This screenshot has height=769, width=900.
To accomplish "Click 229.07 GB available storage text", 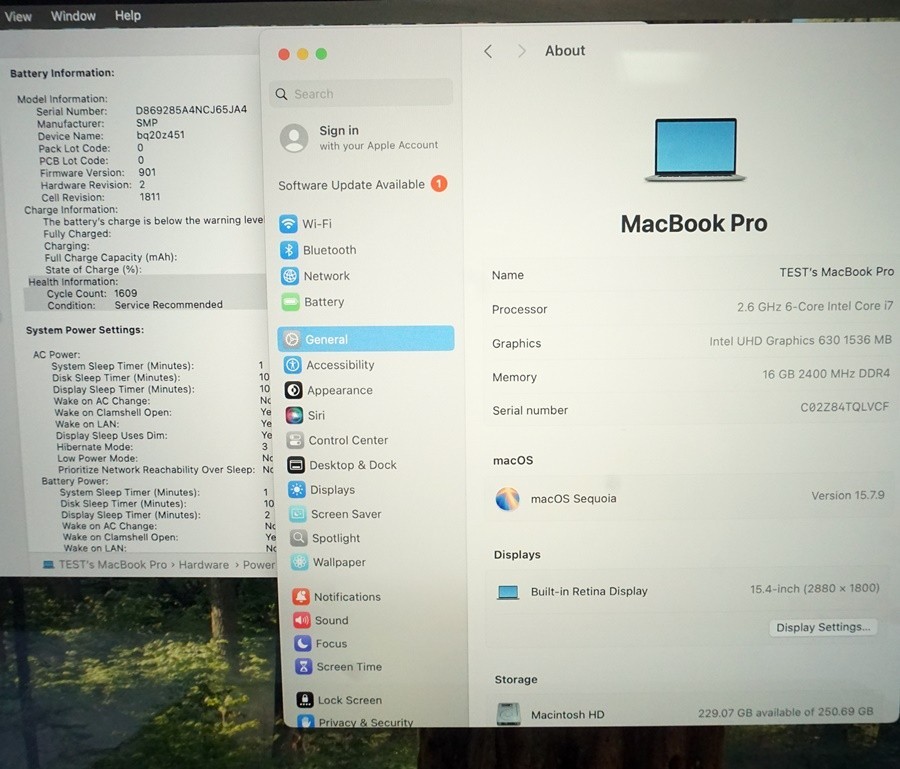I will click(x=786, y=712).
